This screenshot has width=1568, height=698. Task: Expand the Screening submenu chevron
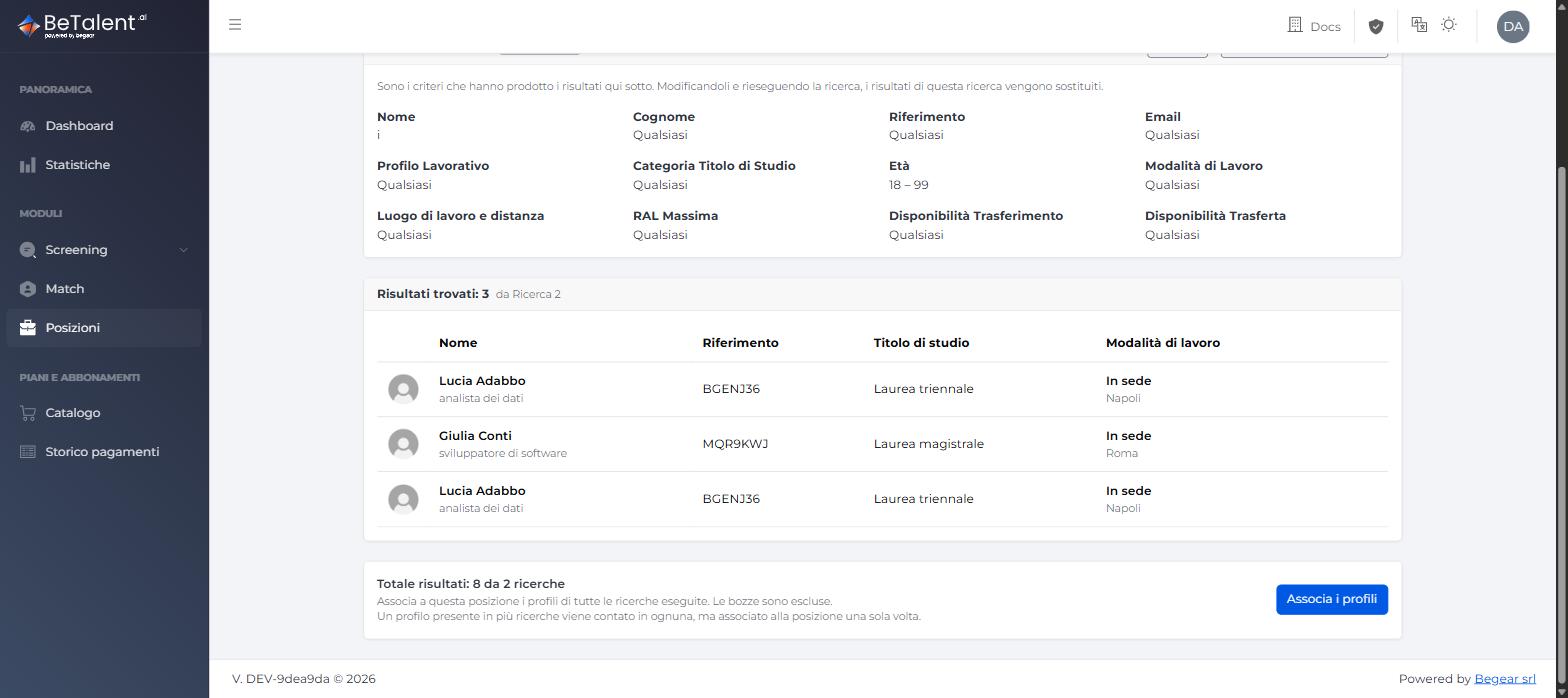[183, 250]
